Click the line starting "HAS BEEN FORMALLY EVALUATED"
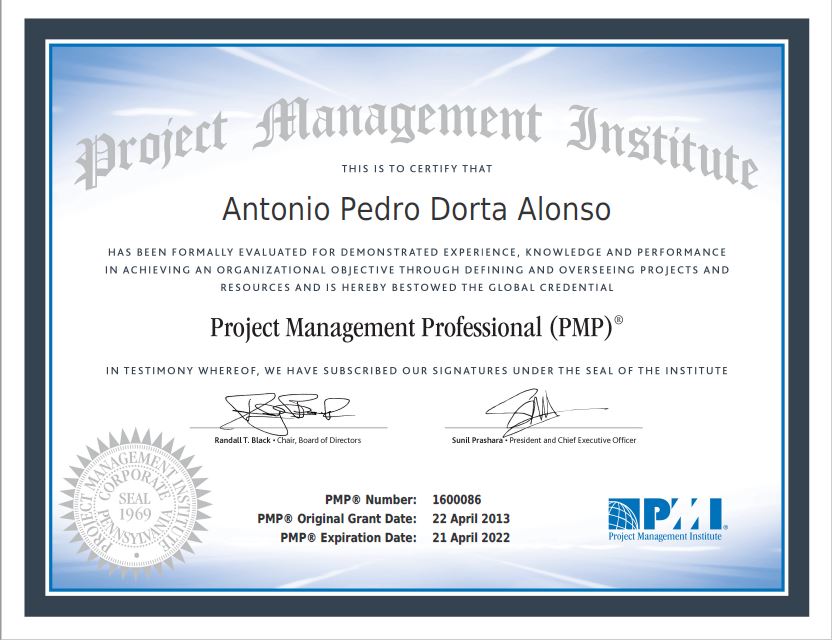832x640 pixels. (417, 252)
